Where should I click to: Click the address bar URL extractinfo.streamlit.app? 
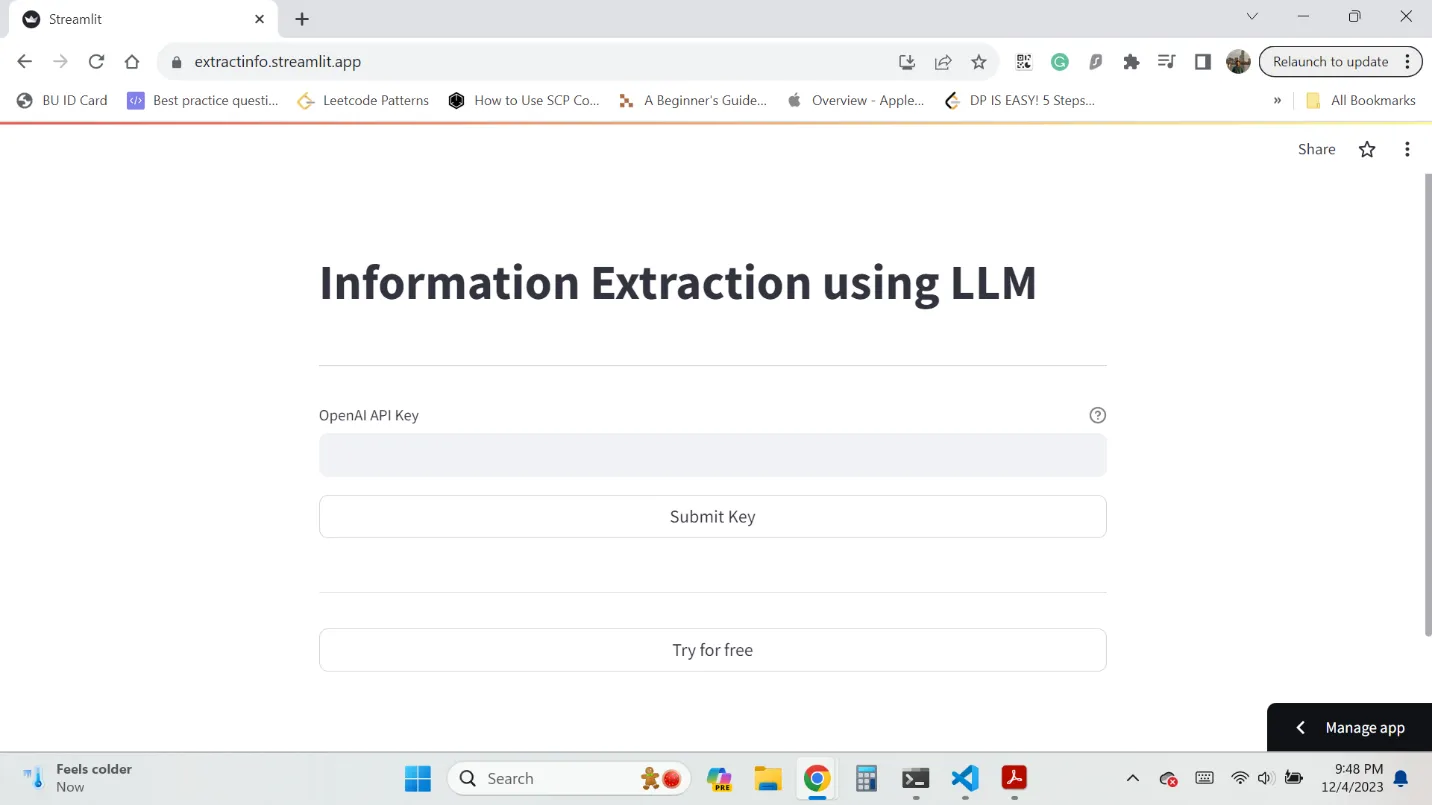click(x=277, y=62)
